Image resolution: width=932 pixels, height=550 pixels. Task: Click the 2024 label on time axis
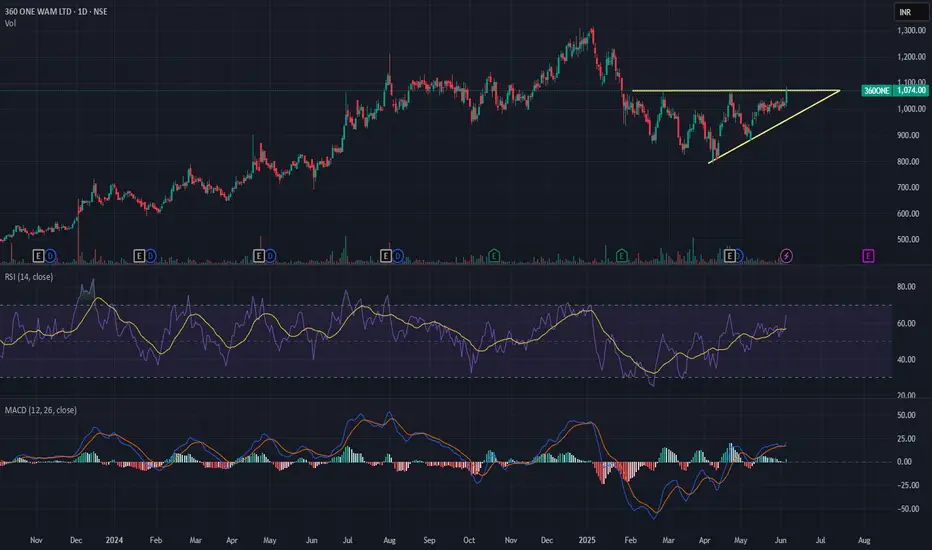click(114, 540)
